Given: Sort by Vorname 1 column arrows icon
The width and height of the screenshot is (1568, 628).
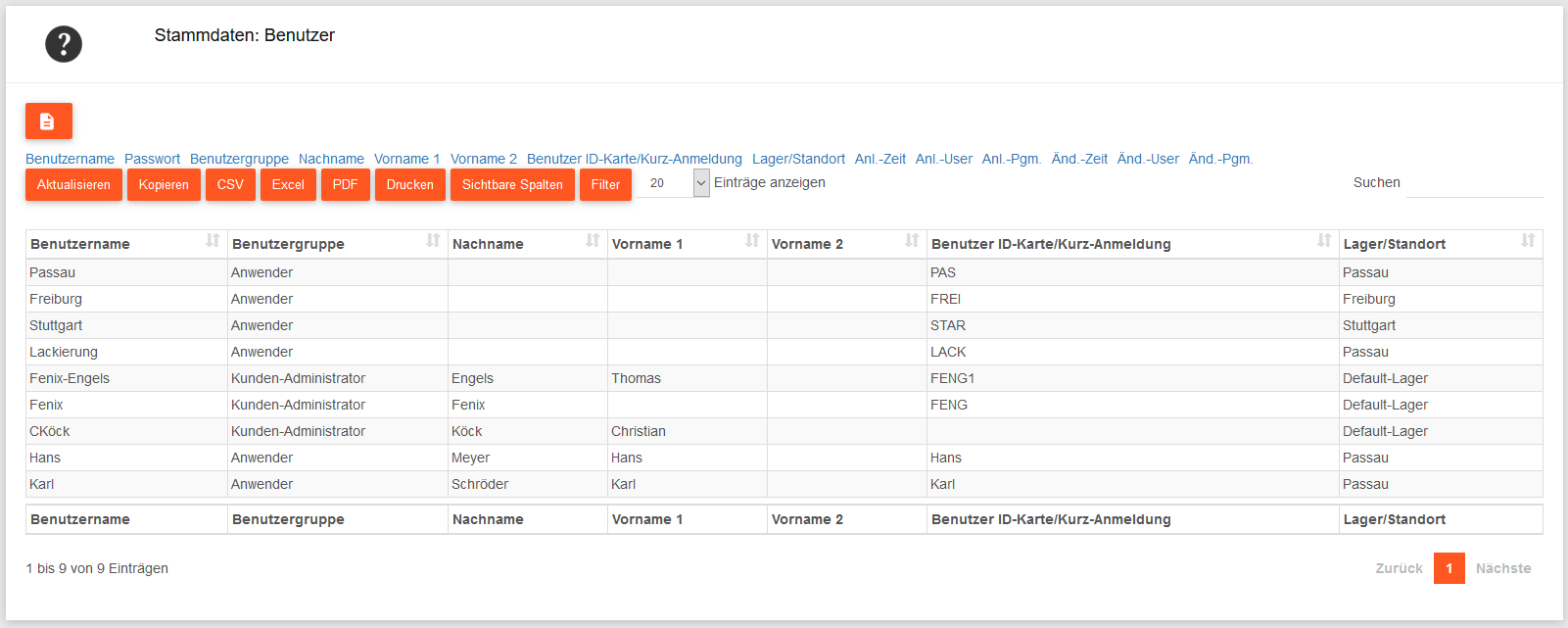Looking at the screenshot, I should click(752, 241).
